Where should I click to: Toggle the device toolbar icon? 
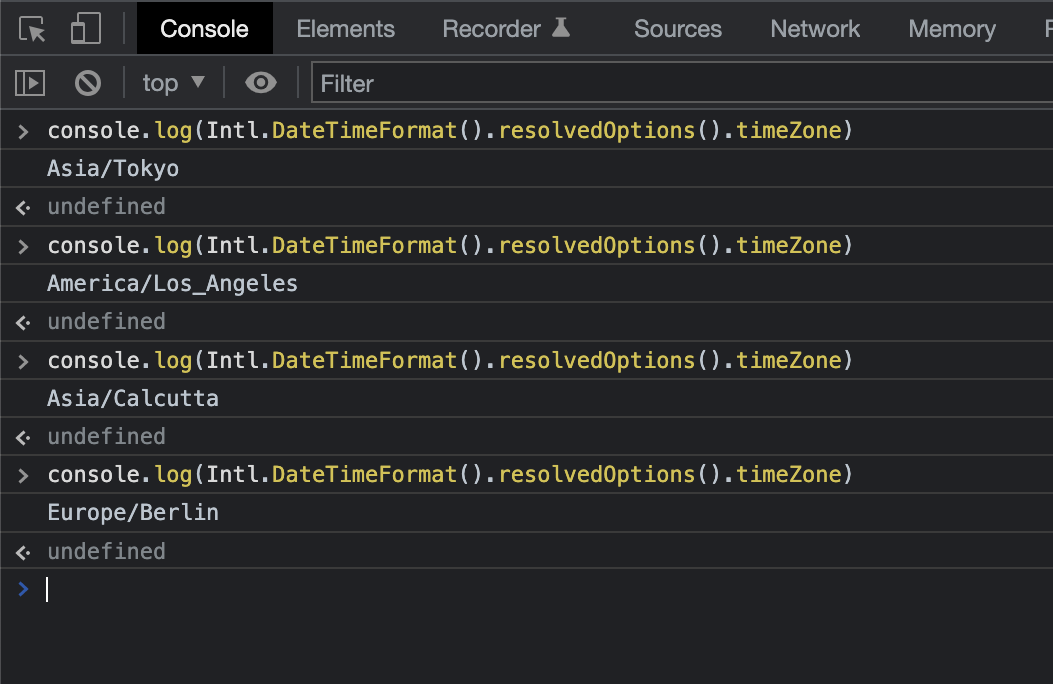(x=85, y=29)
